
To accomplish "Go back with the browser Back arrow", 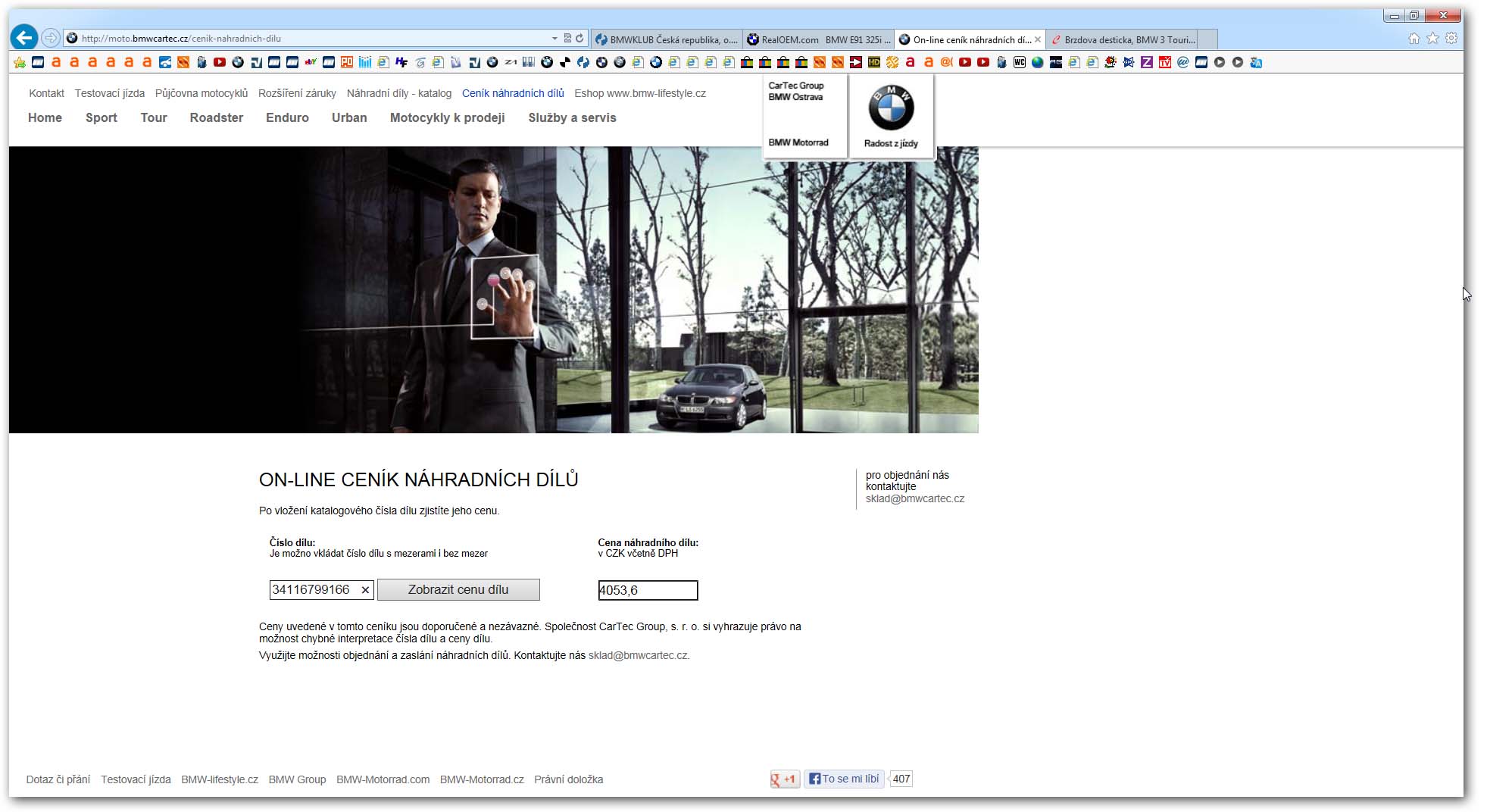I will [24, 37].
